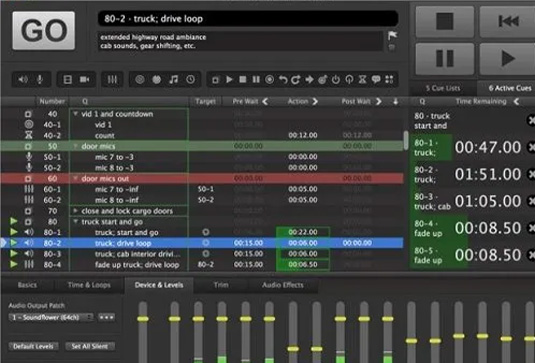The height and width of the screenshot is (363, 535).
Task: Click the speaker icon on row 80-3
Action: 29,253
